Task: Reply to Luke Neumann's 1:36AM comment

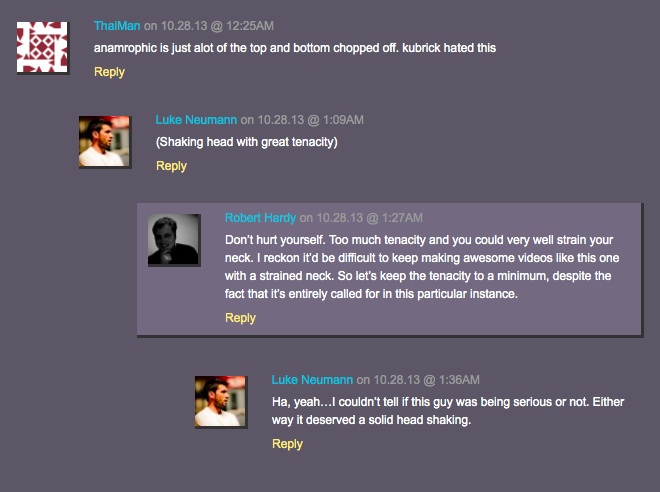Action: tap(287, 444)
